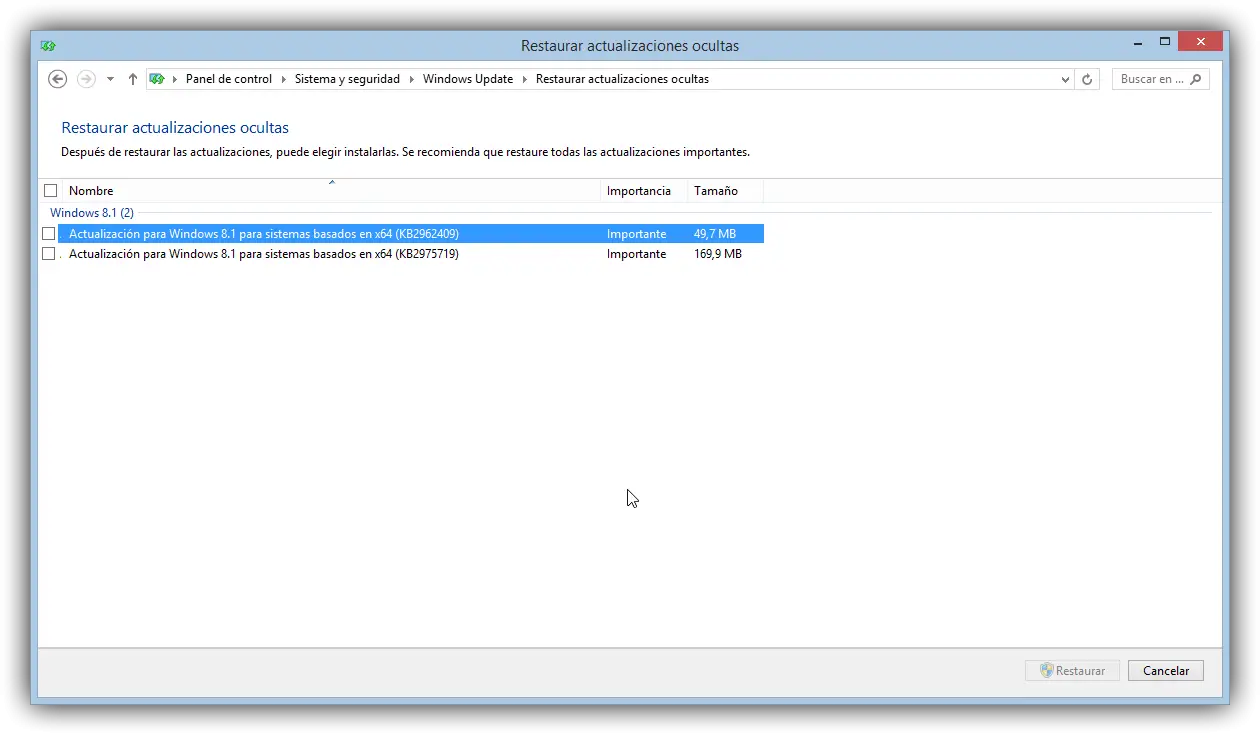The height and width of the screenshot is (735, 1260).
Task: Sort list by Nombre column
Action: [332, 191]
